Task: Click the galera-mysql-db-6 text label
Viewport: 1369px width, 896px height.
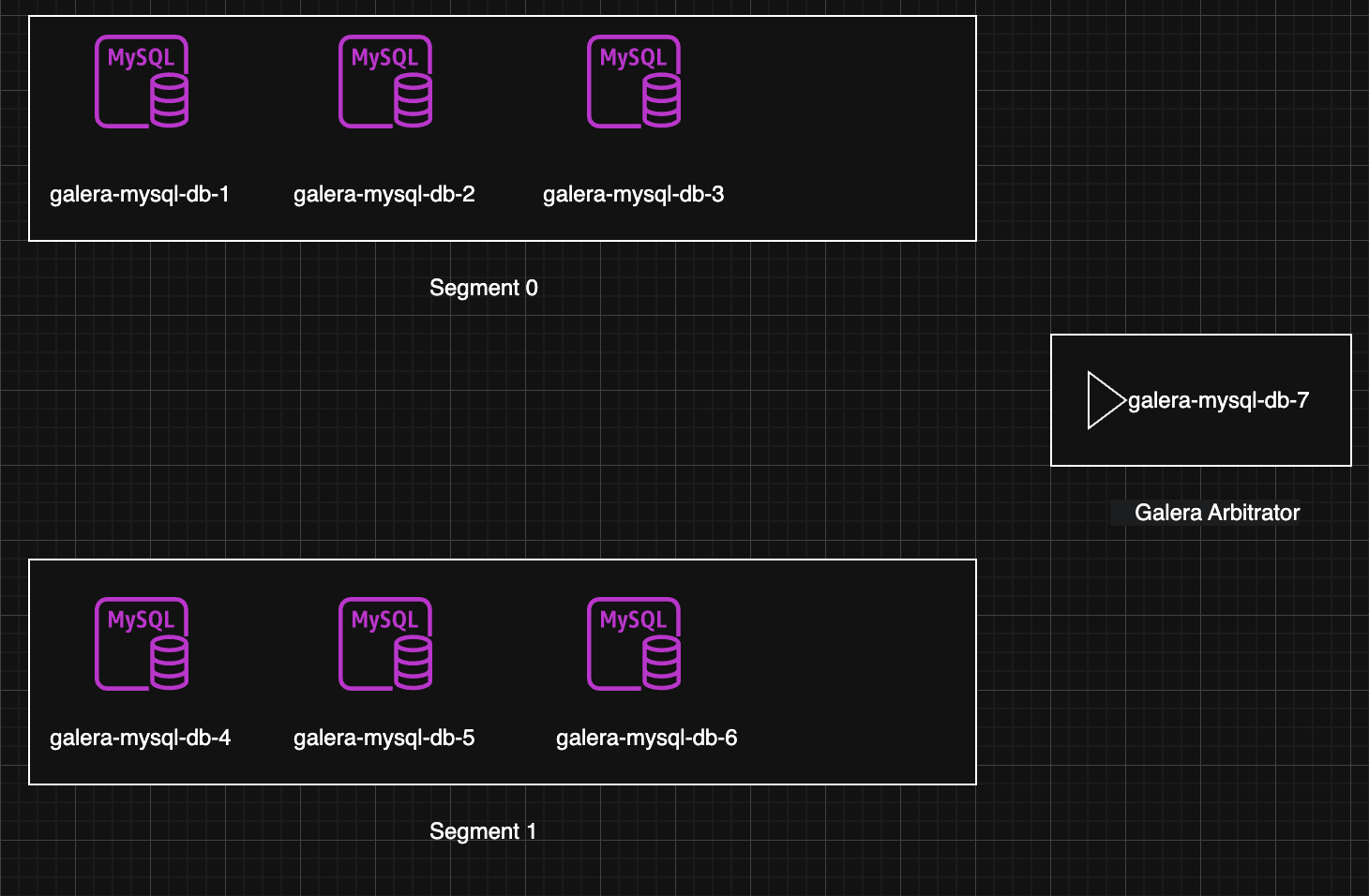Action: [646, 738]
